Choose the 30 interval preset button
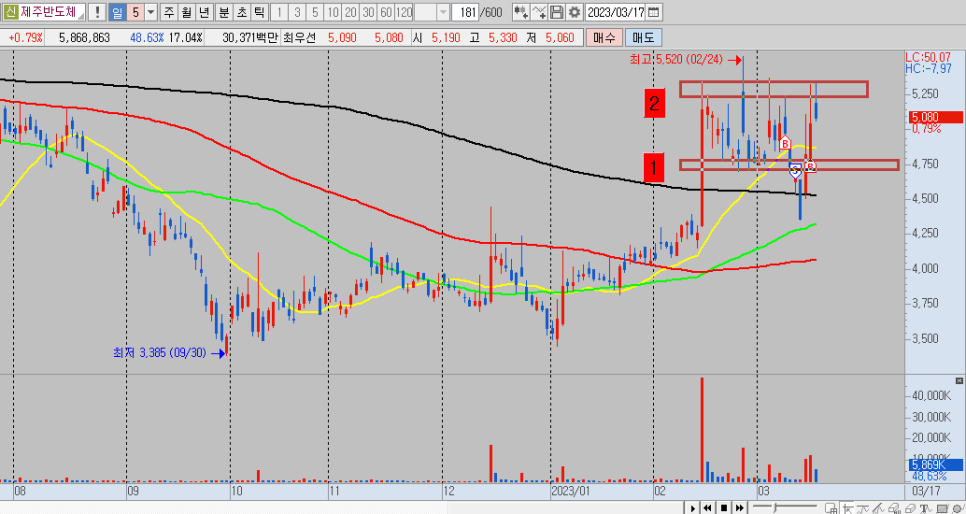The width and height of the screenshot is (966, 514). (369, 12)
